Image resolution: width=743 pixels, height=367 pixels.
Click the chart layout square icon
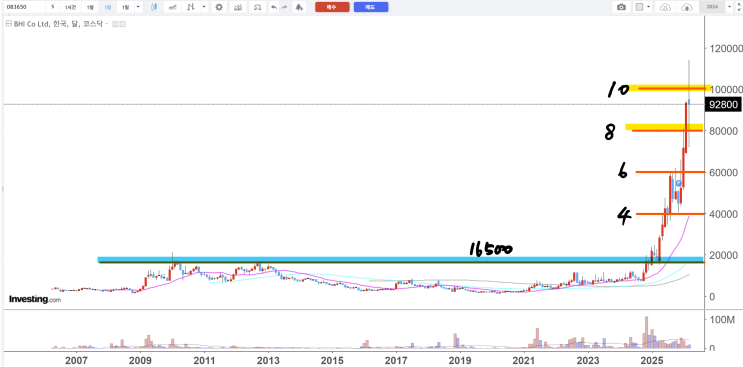[639, 7]
